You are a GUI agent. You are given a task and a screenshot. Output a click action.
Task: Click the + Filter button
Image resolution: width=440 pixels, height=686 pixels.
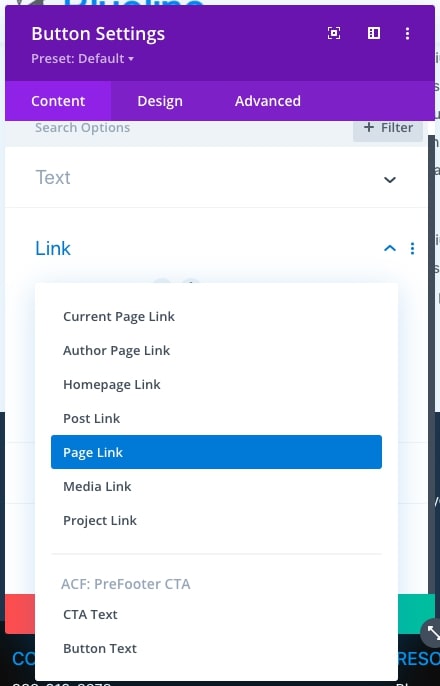(x=388, y=128)
